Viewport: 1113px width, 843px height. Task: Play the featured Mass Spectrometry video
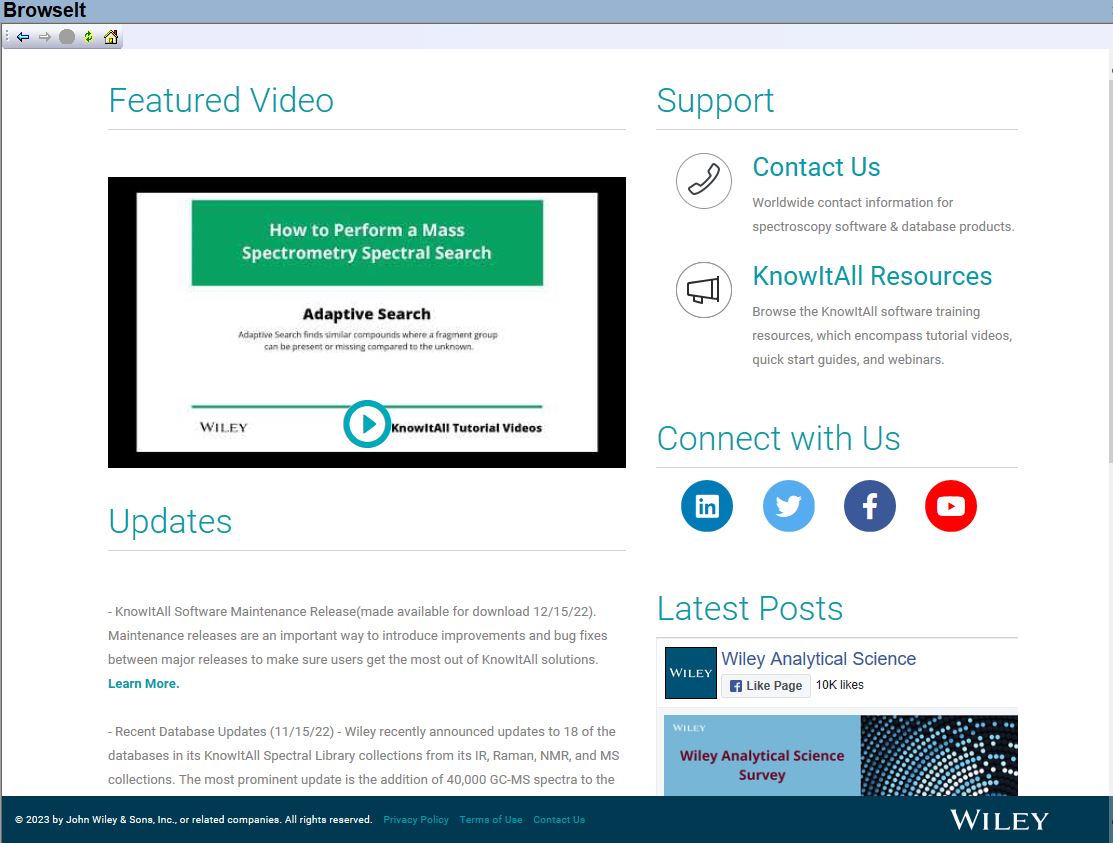367,424
